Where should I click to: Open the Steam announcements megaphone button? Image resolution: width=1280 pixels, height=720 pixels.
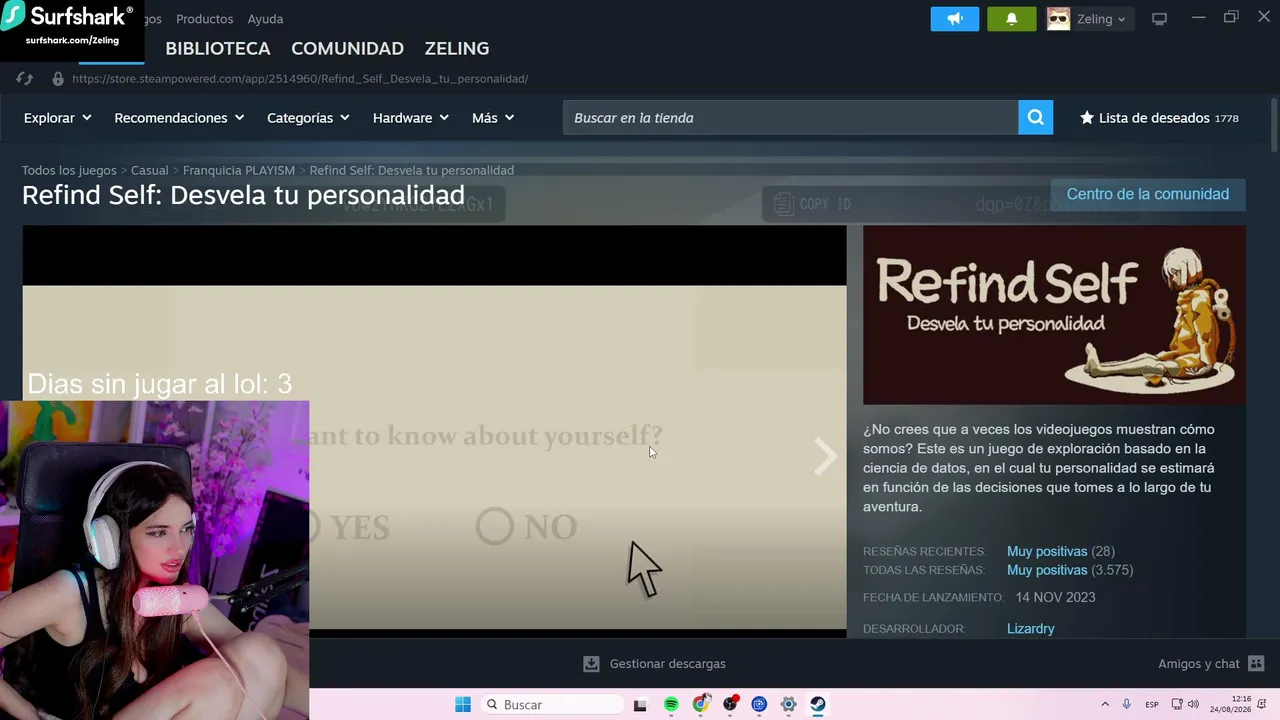[x=955, y=19]
